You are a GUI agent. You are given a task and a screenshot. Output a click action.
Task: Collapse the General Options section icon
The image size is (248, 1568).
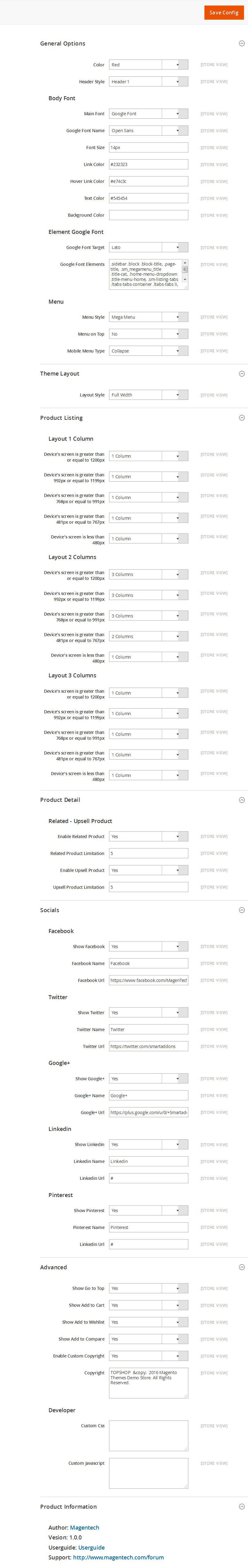point(242,44)
